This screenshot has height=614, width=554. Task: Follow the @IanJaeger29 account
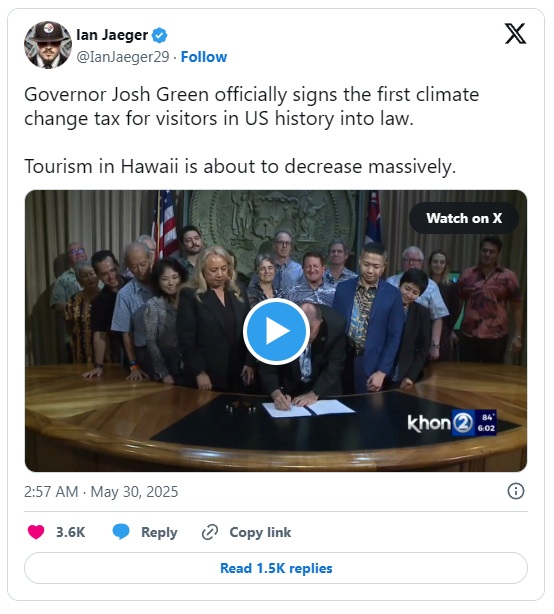[x=204, y=57]
